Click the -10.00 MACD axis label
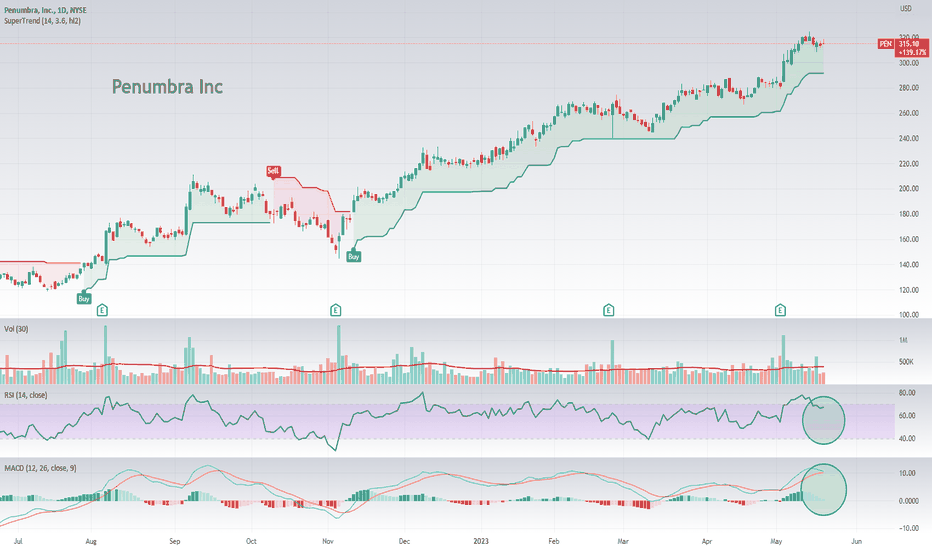This screenshot has height=550, width=932. [907, 529]
